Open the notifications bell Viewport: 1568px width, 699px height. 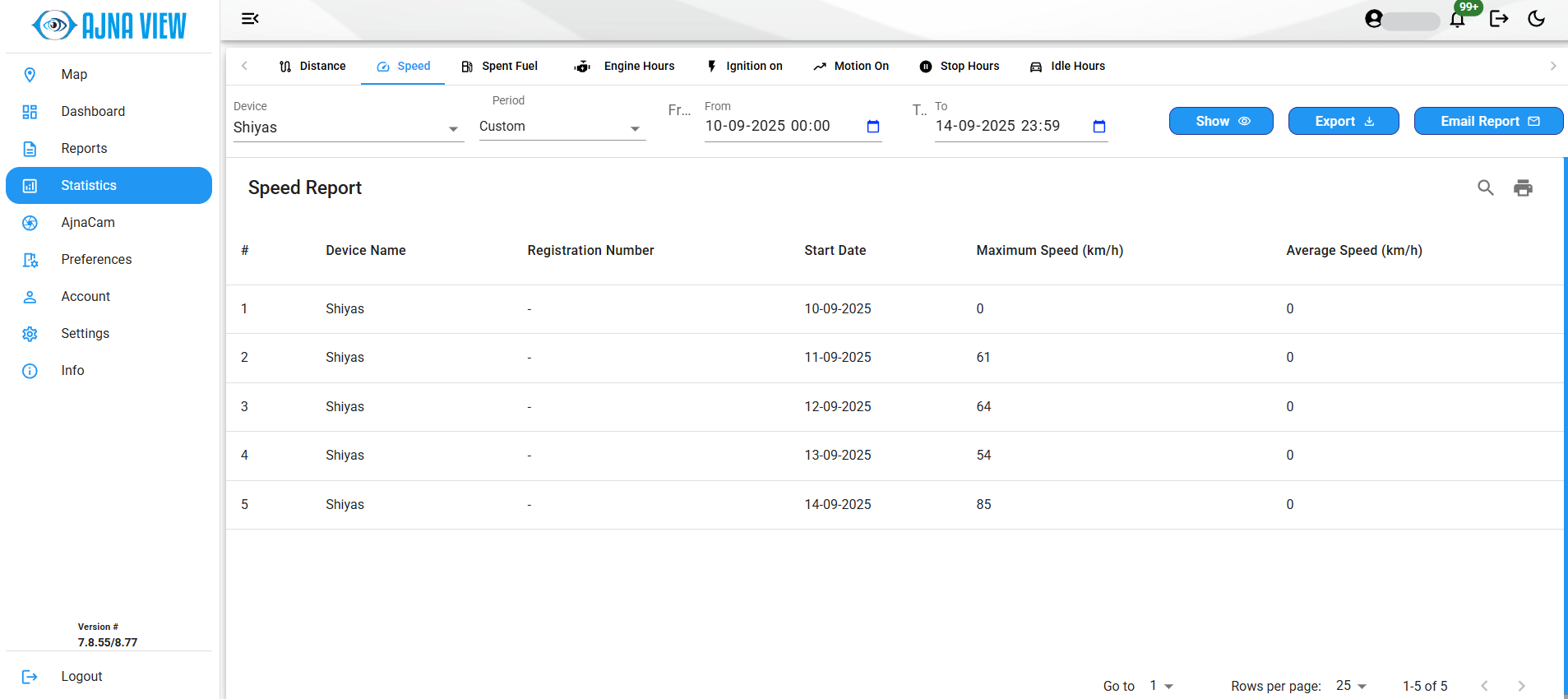[1457, 20]
